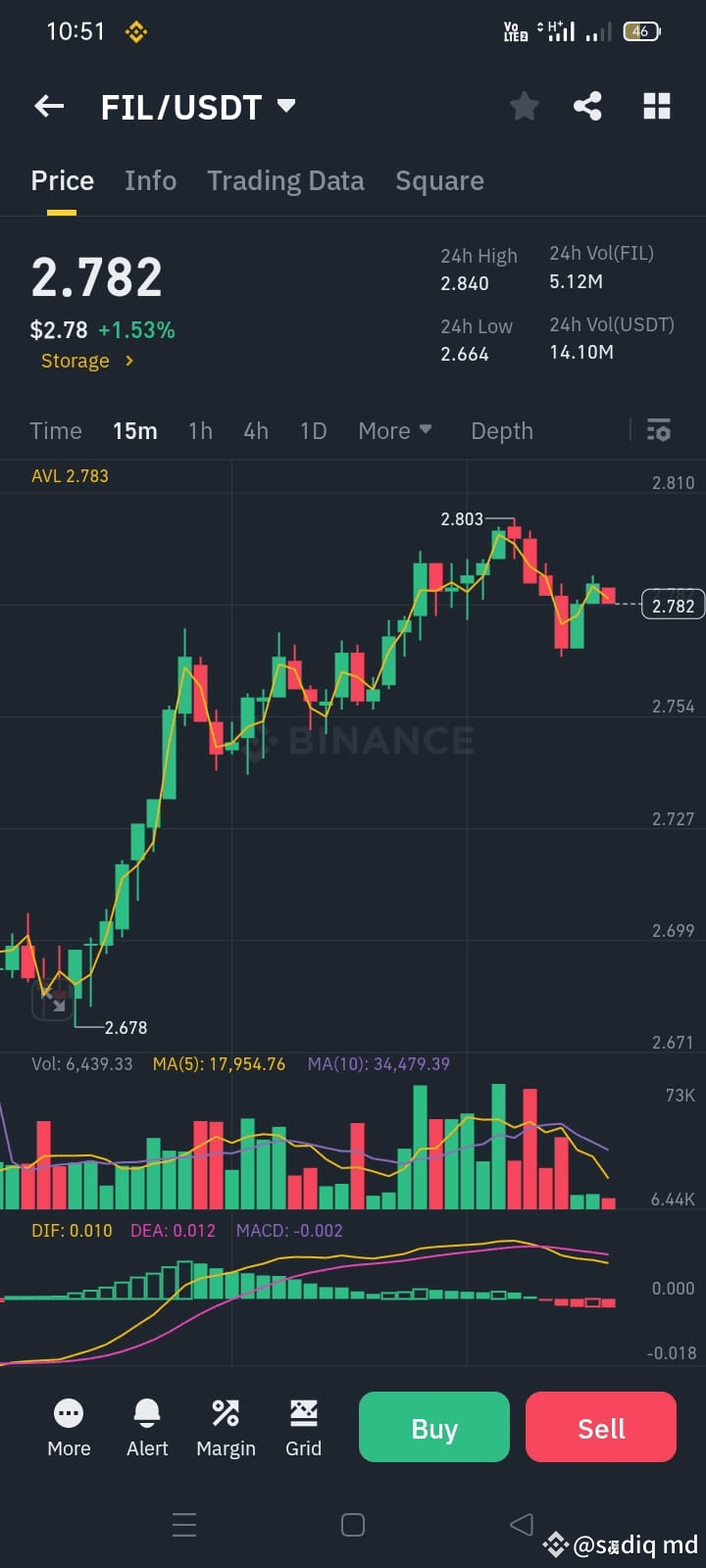Image resolution: width=706 pixels, height=1568 pixels.
Task: Select the Depth chart view
Action: (x=501, y=430)
